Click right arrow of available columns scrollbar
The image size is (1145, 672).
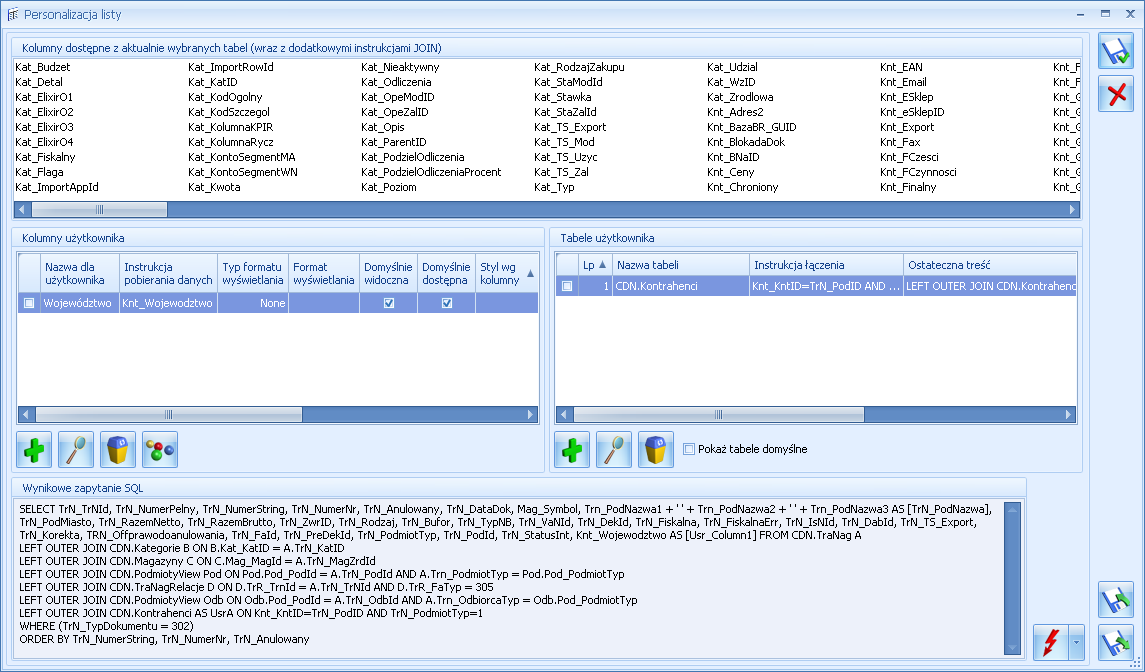1072,210
